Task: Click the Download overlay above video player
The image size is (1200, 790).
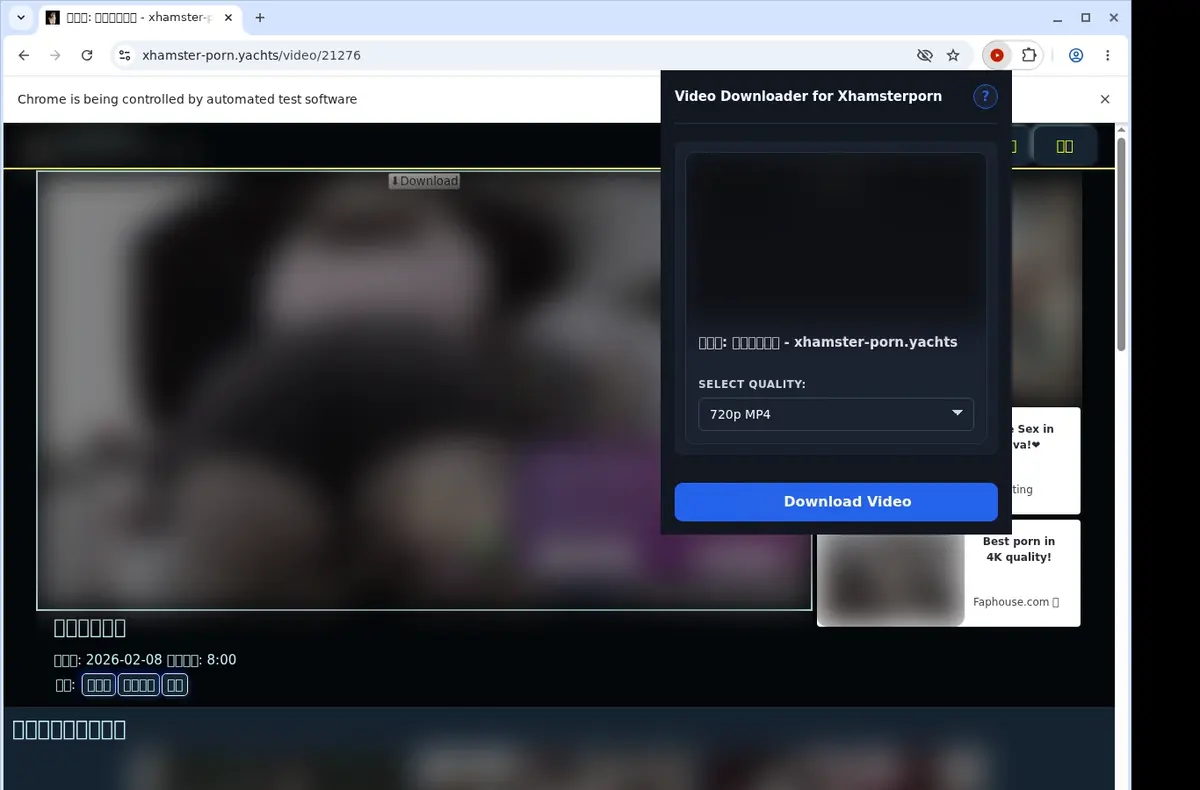Action: [x=424, y=181]
